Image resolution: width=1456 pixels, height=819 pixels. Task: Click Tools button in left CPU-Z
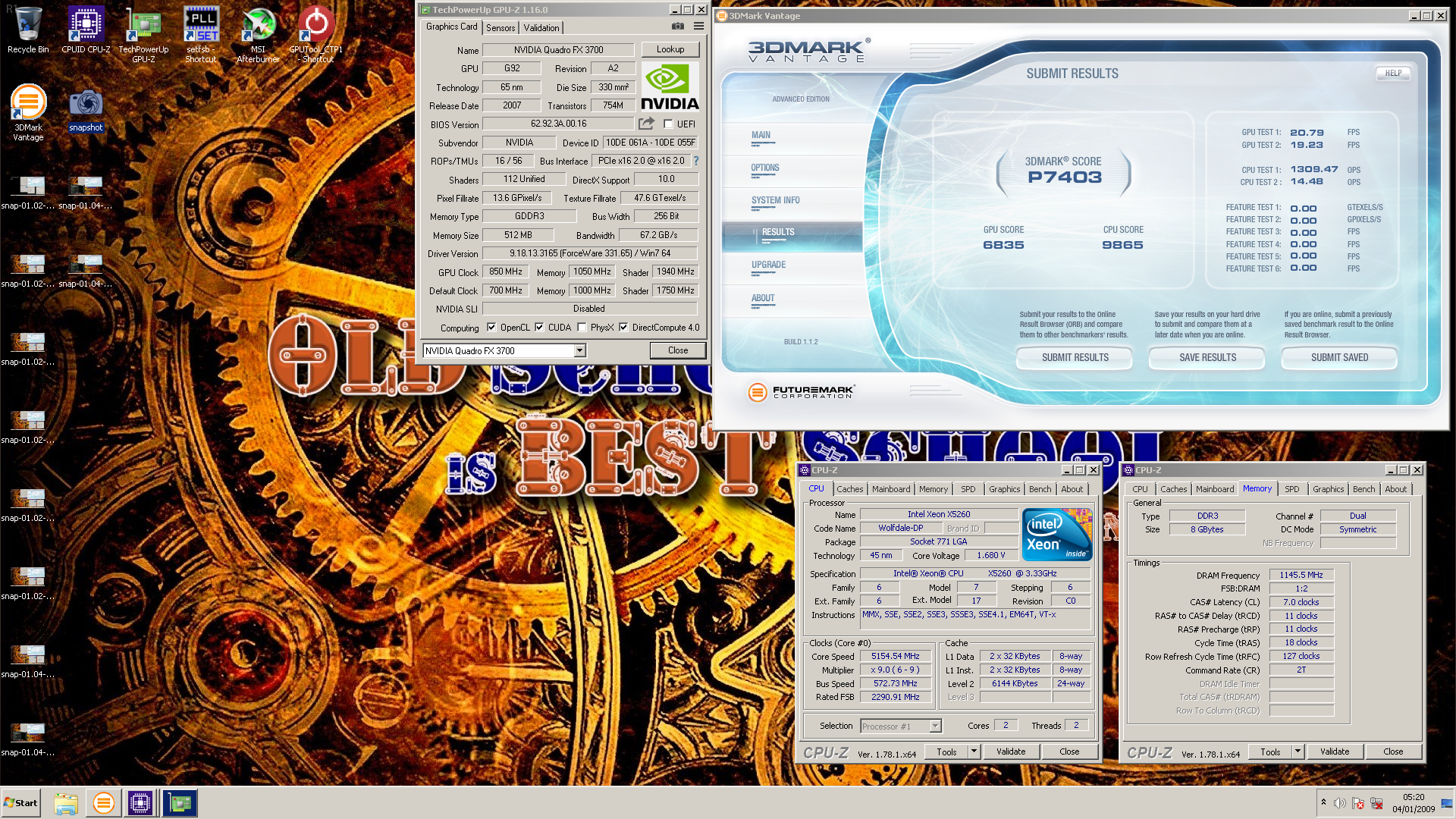[x=946, y=752]
